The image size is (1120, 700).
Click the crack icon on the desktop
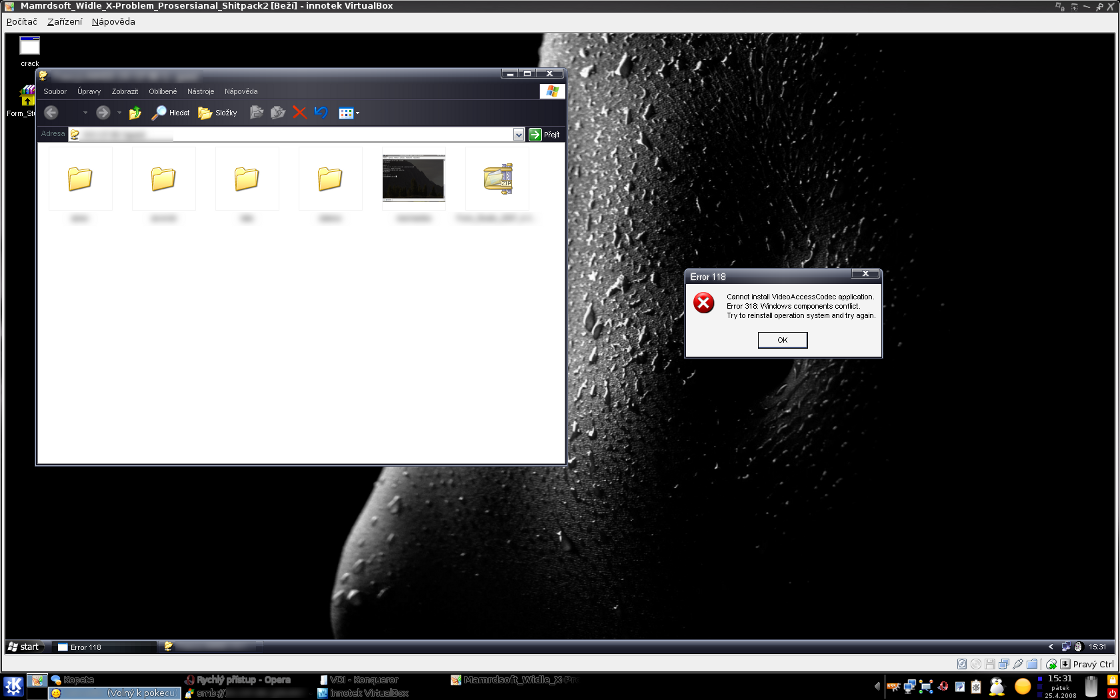pos(29,46)
